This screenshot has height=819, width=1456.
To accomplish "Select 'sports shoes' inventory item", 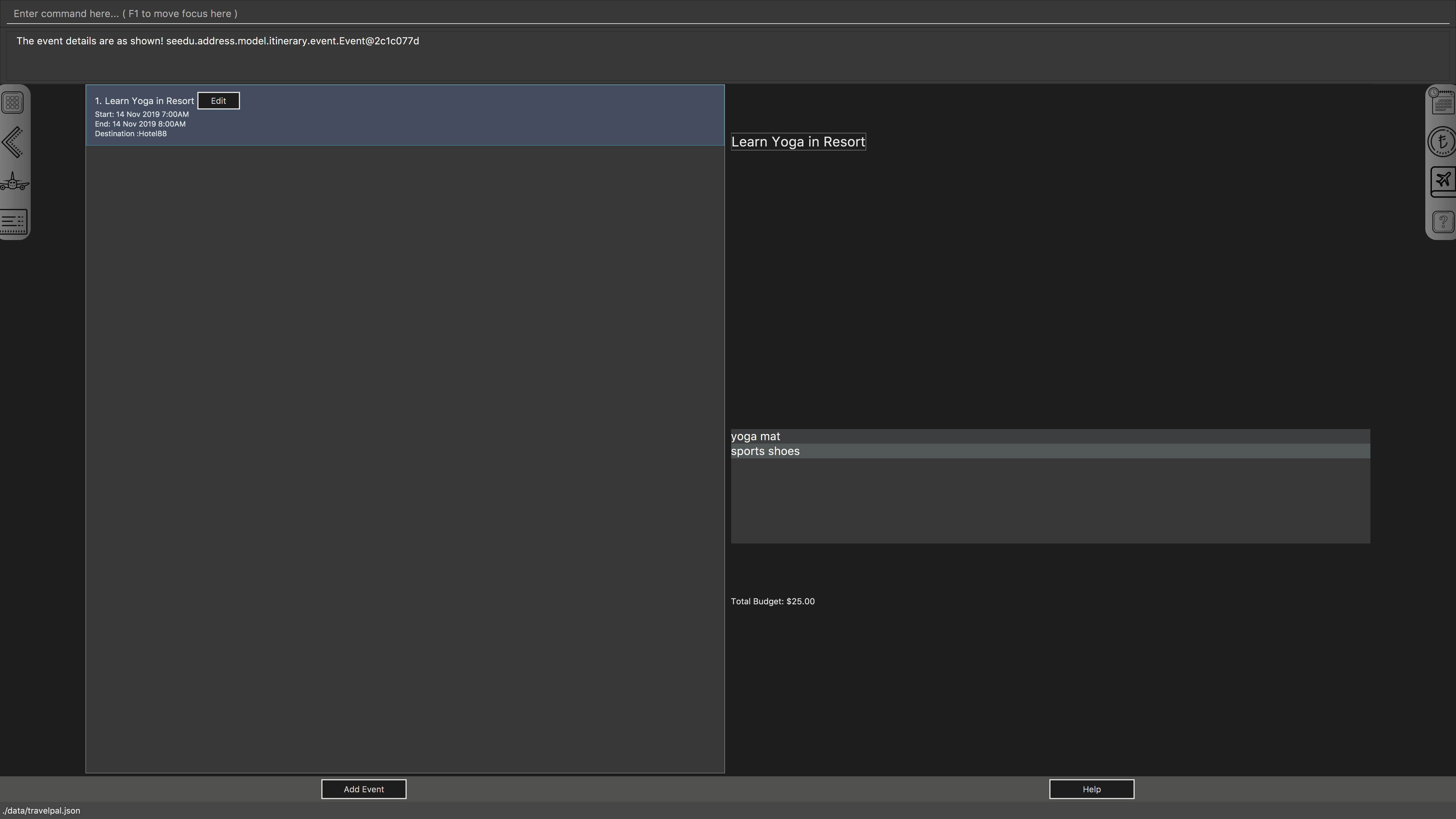I will coord(1050,451).
